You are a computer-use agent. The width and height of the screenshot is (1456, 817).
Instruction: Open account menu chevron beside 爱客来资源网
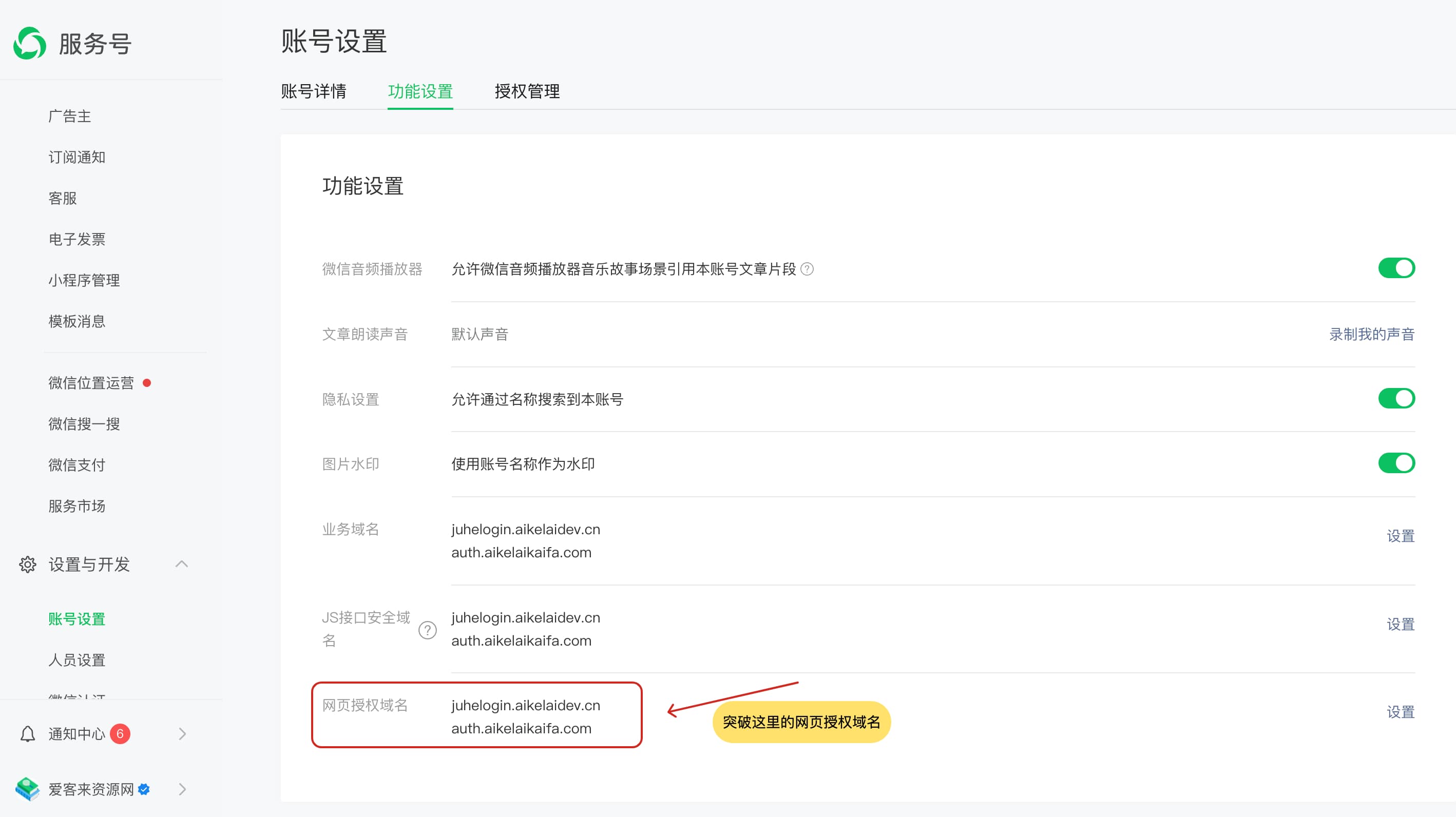182,789
